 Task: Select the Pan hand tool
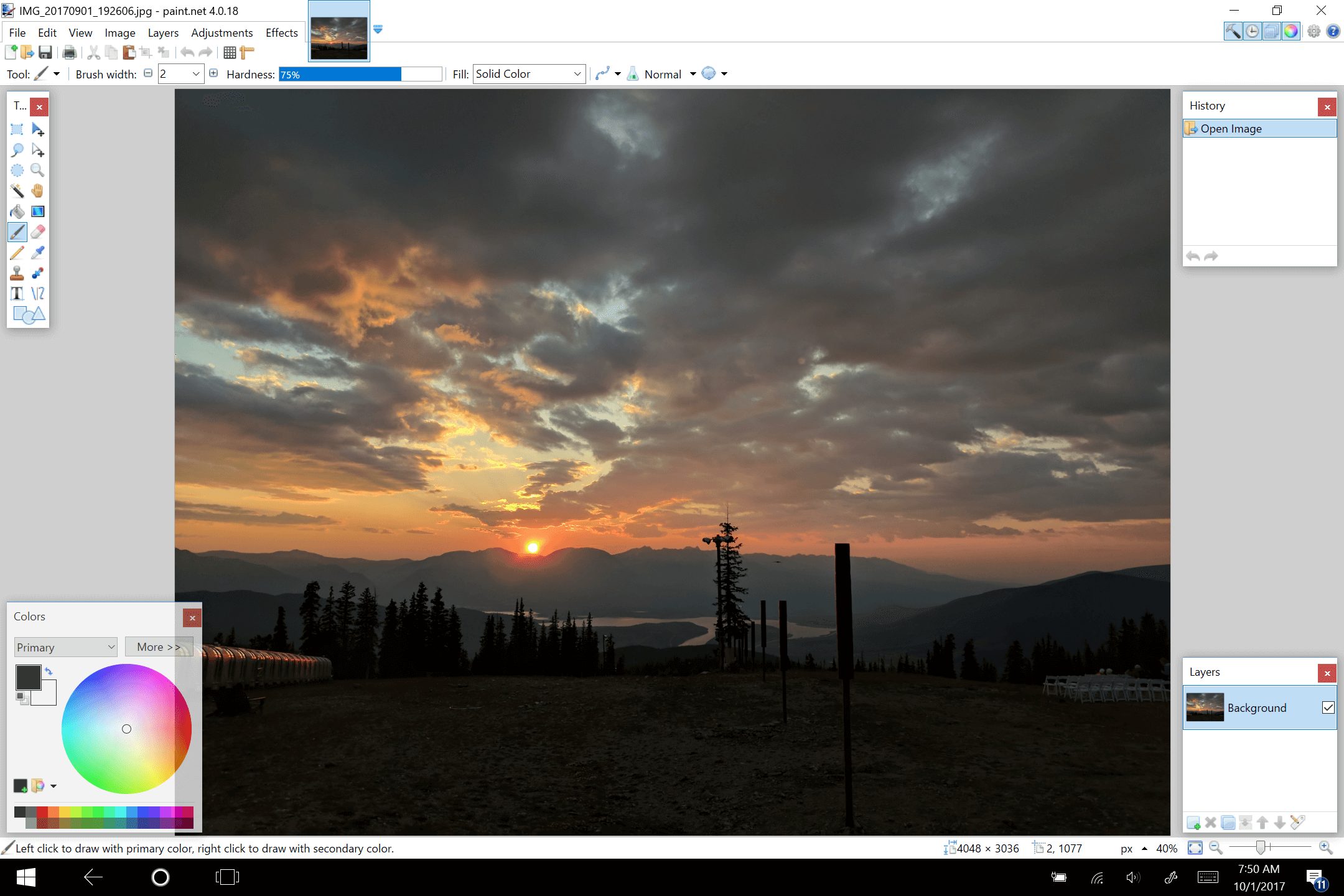point(38,191)
